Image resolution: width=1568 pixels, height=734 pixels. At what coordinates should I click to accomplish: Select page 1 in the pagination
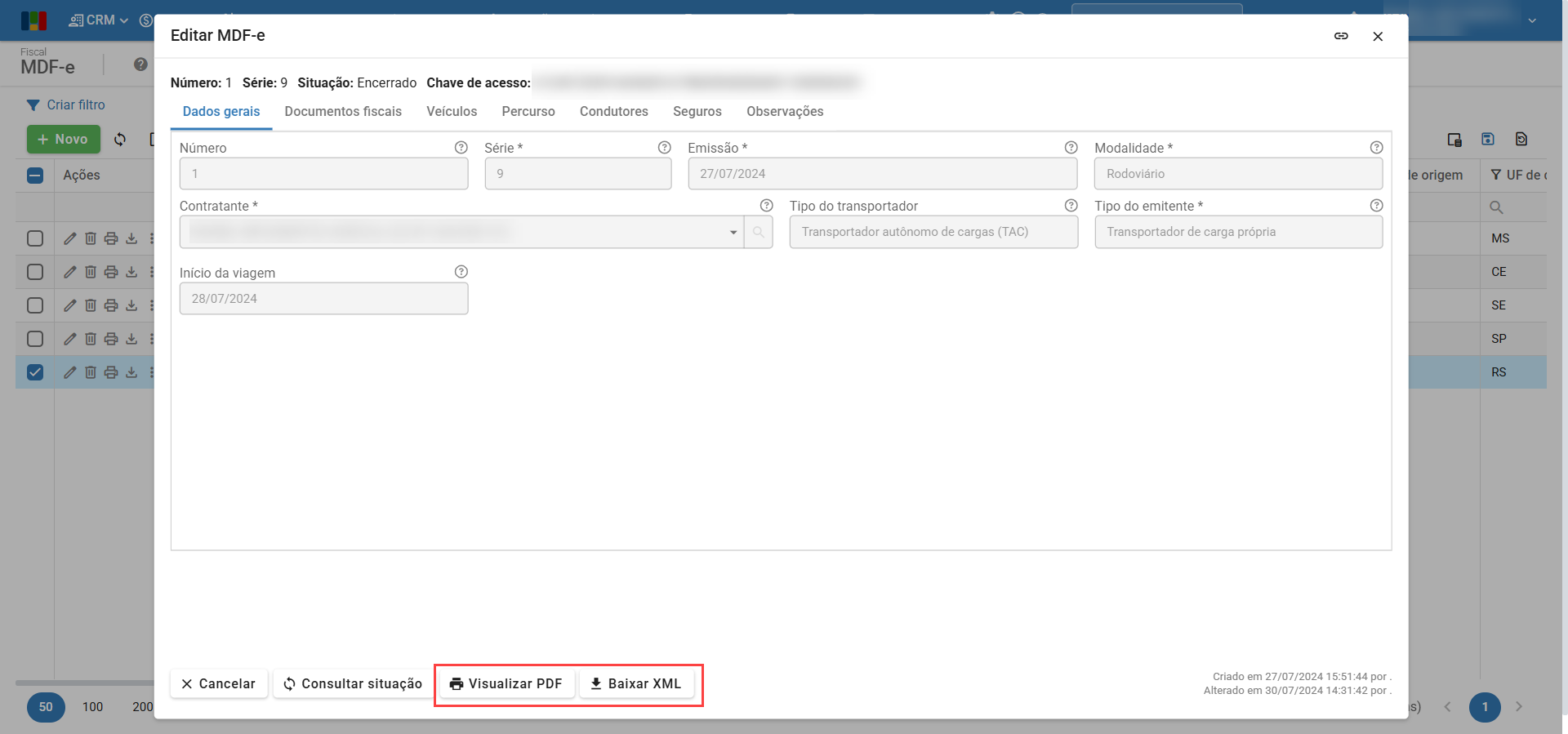coord(1485,707)
